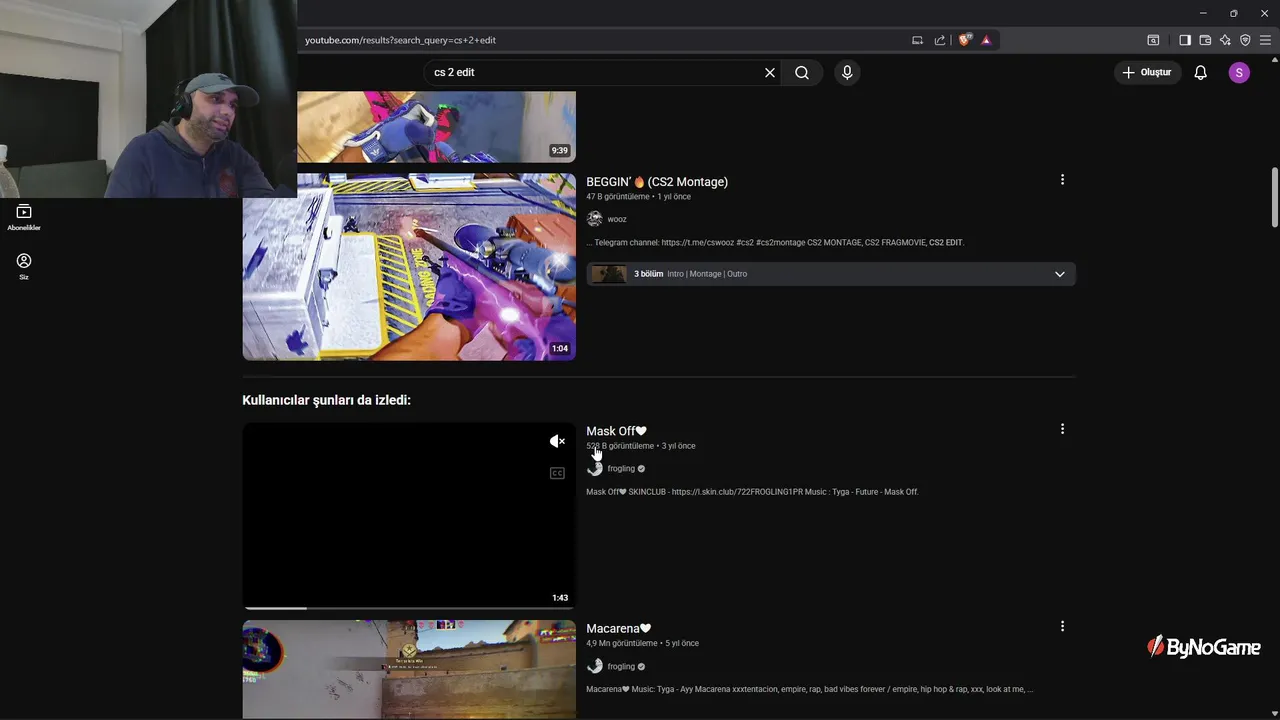1280x720 pixels.
Task: Seek on Mask Off preview progress bar
Action: (x=409, y=607)
